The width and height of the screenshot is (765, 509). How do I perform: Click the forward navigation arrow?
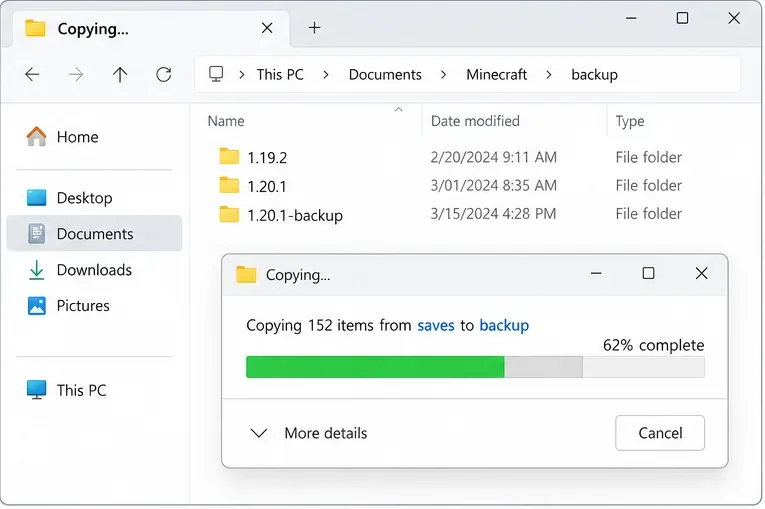click(76, 75)
